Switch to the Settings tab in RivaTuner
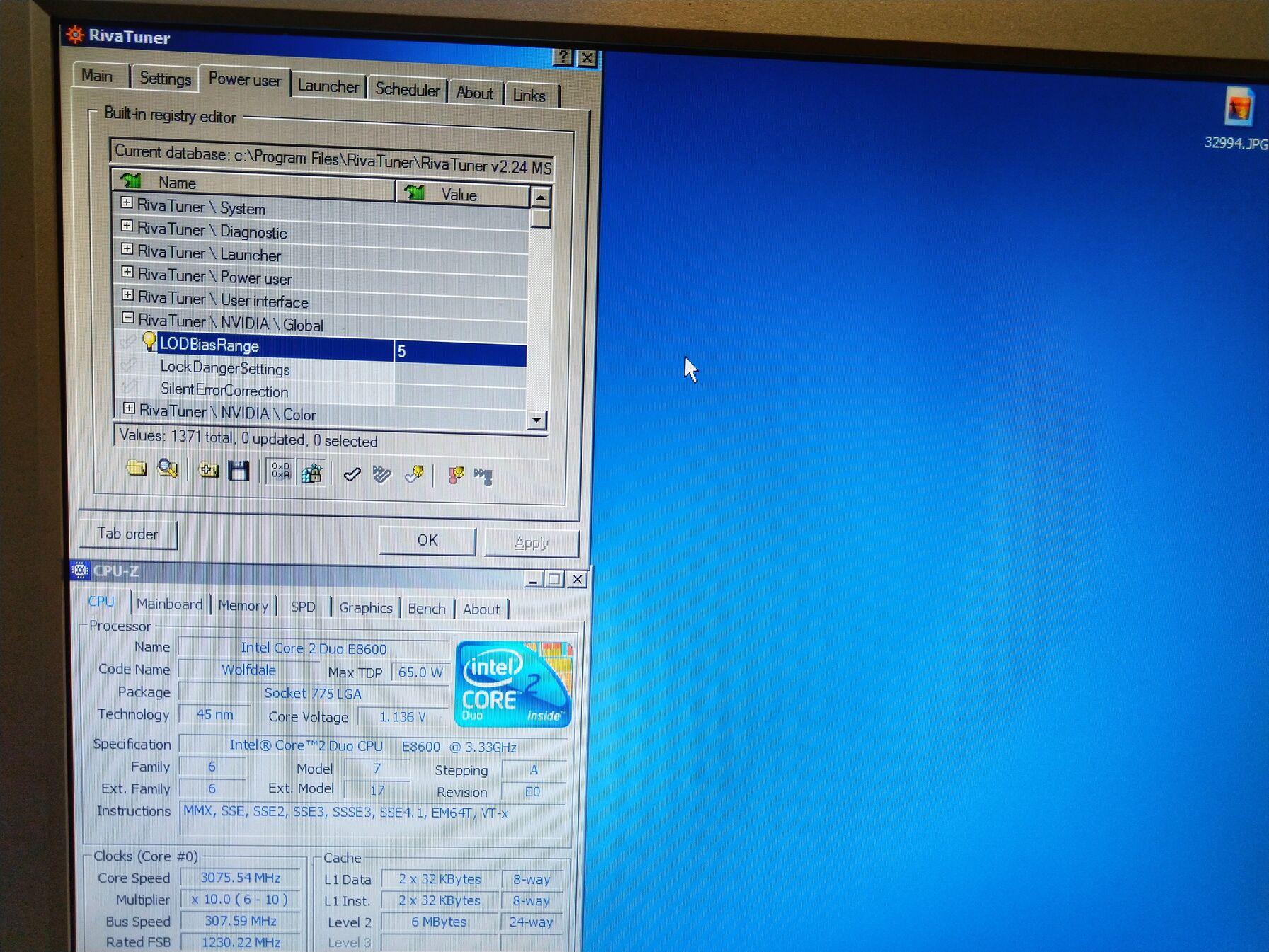Viewport: 1269px width, 952px height. (x=165, y=79)
